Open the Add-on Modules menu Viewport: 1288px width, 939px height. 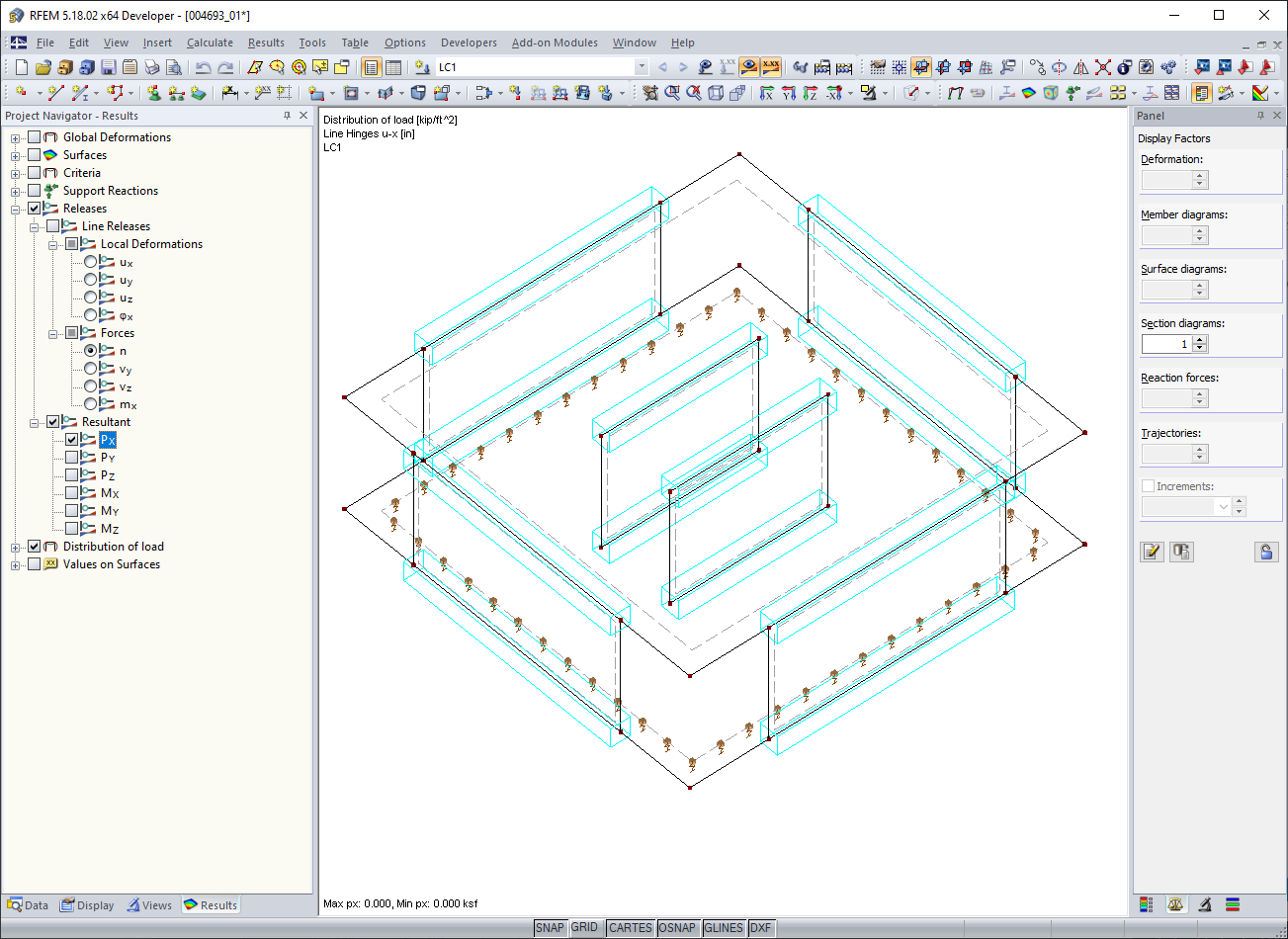pos(555,43)
